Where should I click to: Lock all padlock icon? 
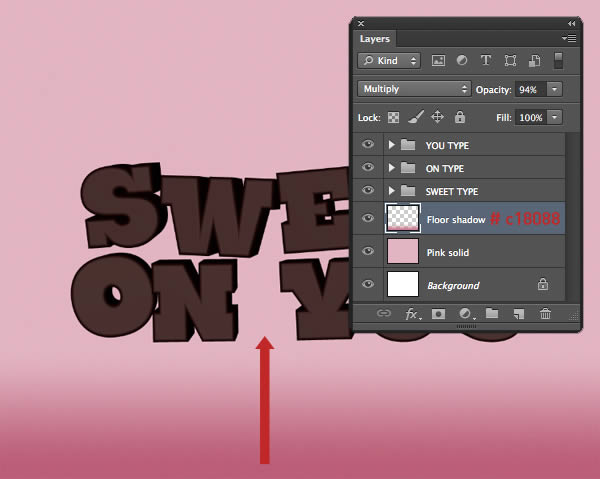(460, 117)
